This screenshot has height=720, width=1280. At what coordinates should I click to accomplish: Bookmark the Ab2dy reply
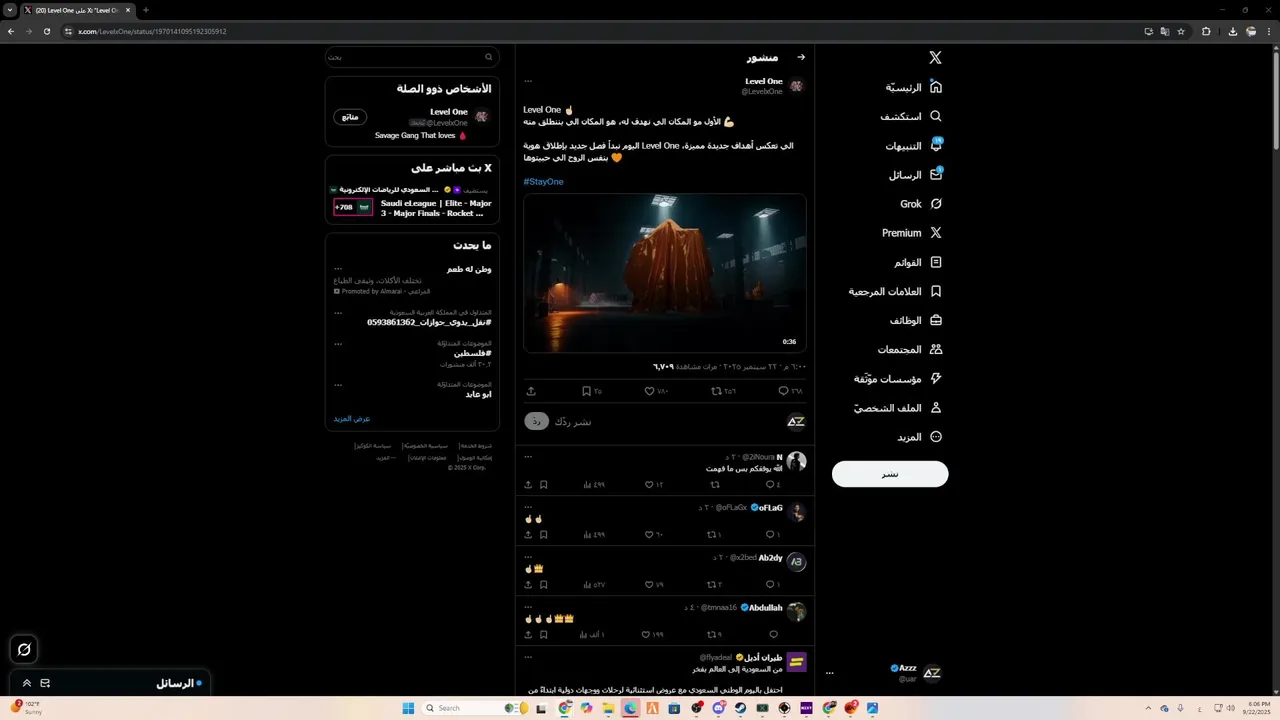coord(544,584)
